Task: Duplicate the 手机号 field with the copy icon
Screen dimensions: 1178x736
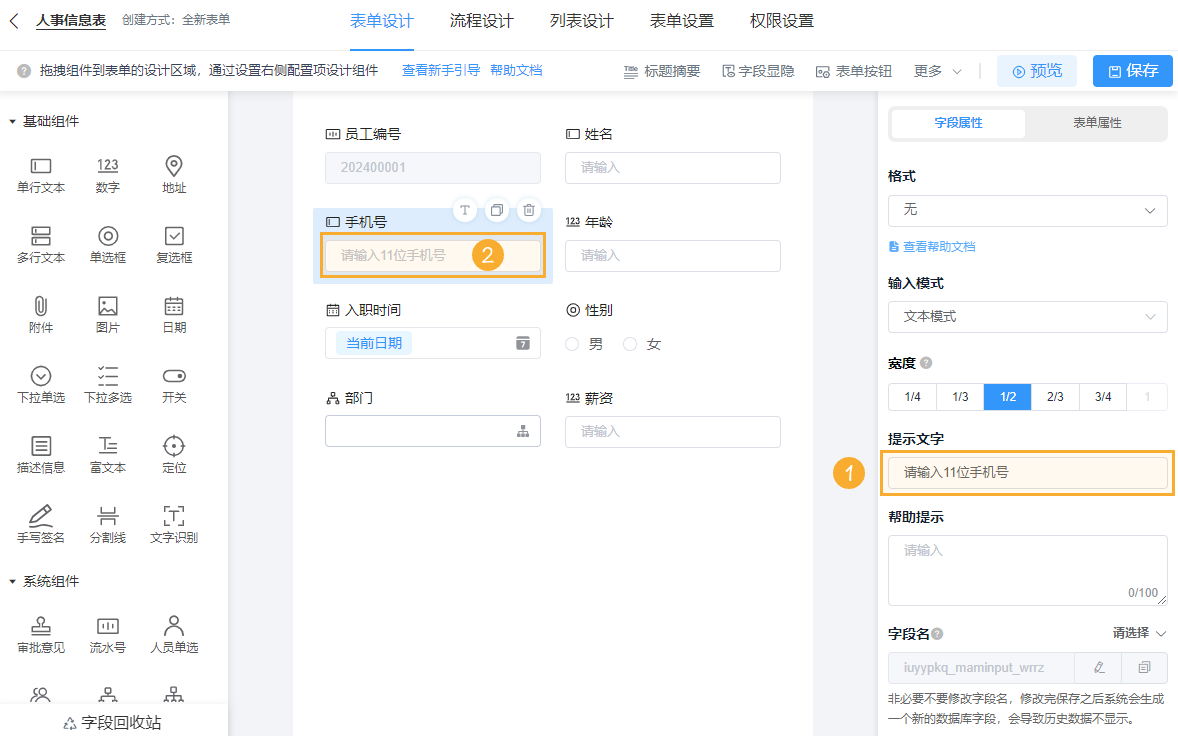Action: click(496, 210)
